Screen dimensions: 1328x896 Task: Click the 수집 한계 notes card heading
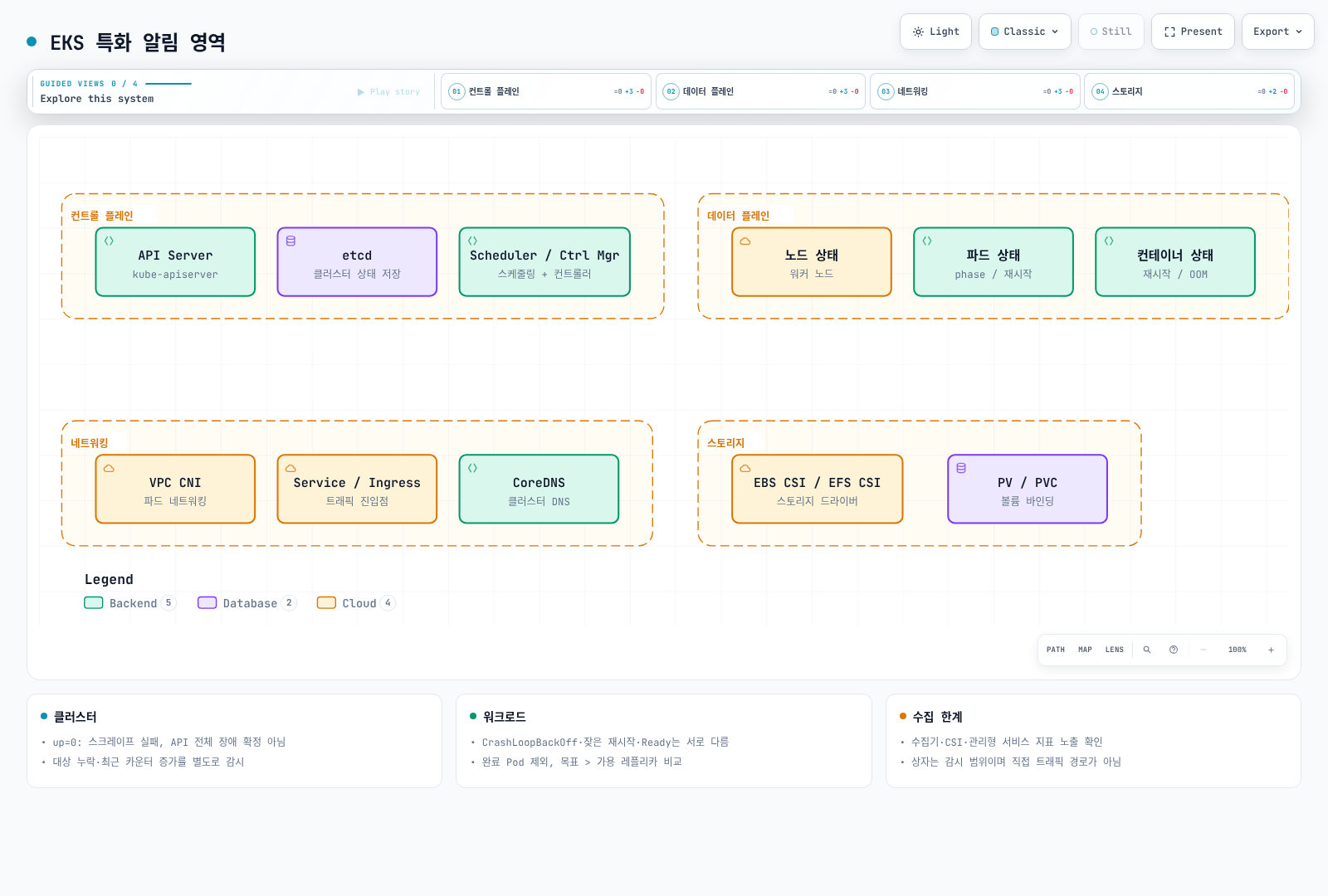coord(938,717)
